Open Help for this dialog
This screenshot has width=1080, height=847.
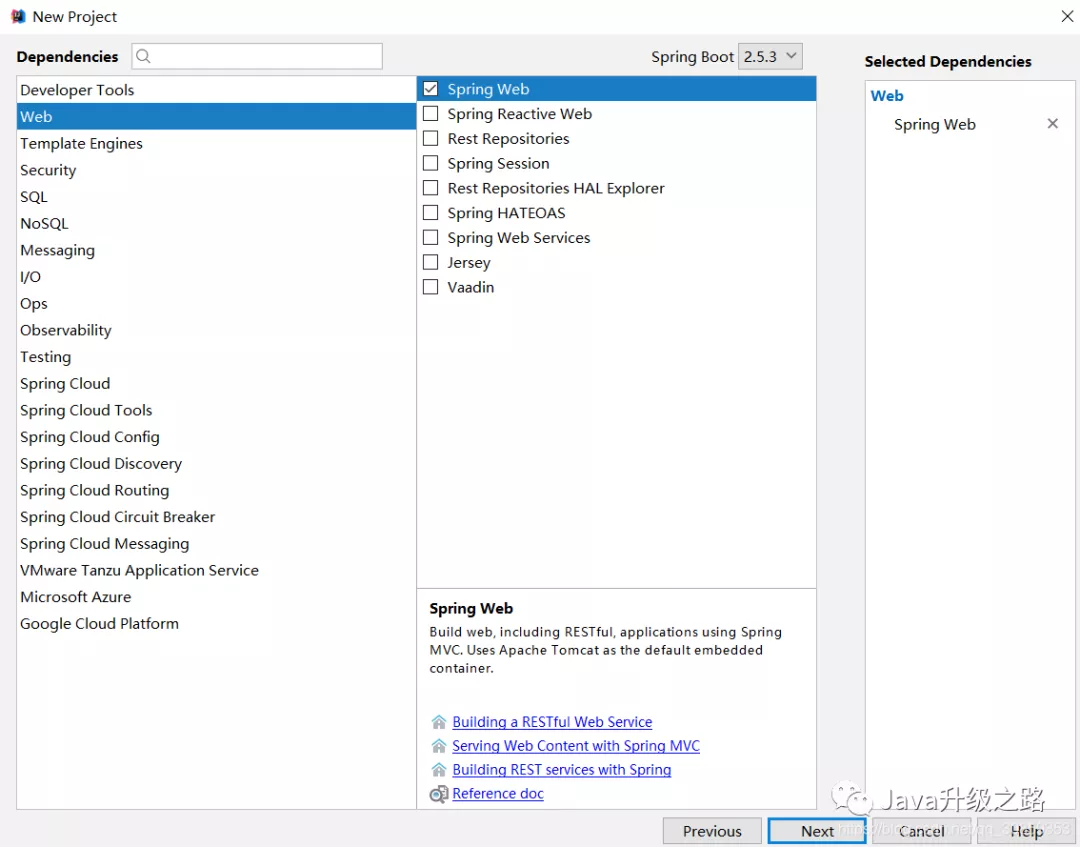(1026, 831)
